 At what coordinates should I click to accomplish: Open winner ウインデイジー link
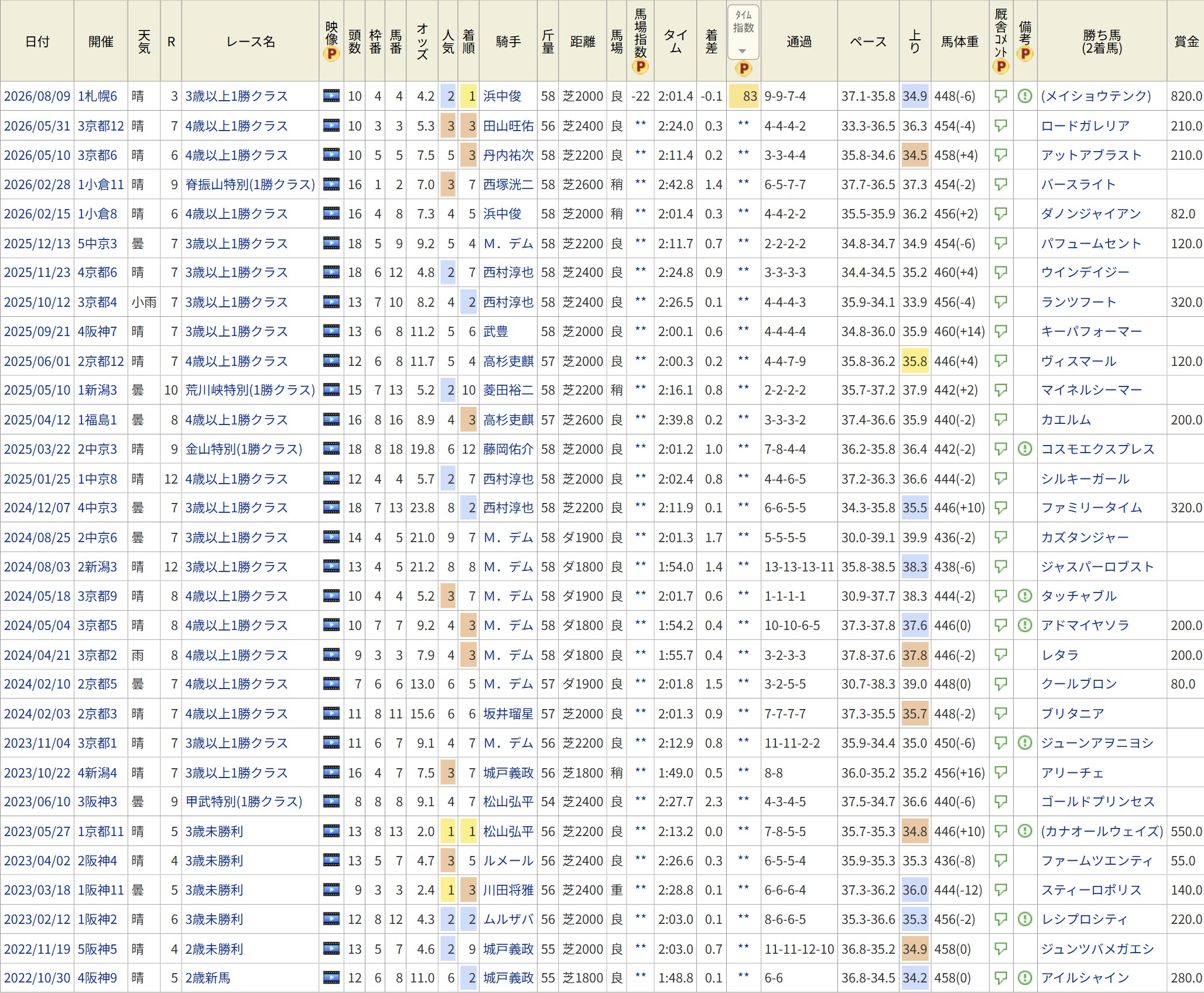pos(1085,272)
